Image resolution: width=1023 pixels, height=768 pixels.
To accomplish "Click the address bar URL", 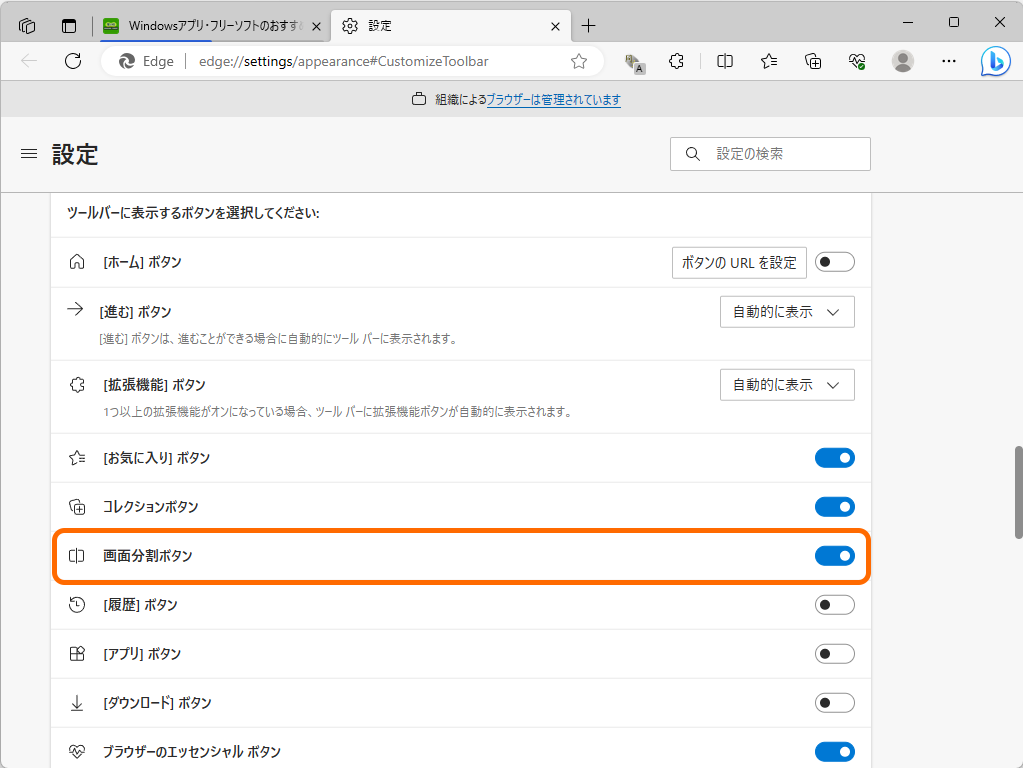I will [x=343, y=61].
